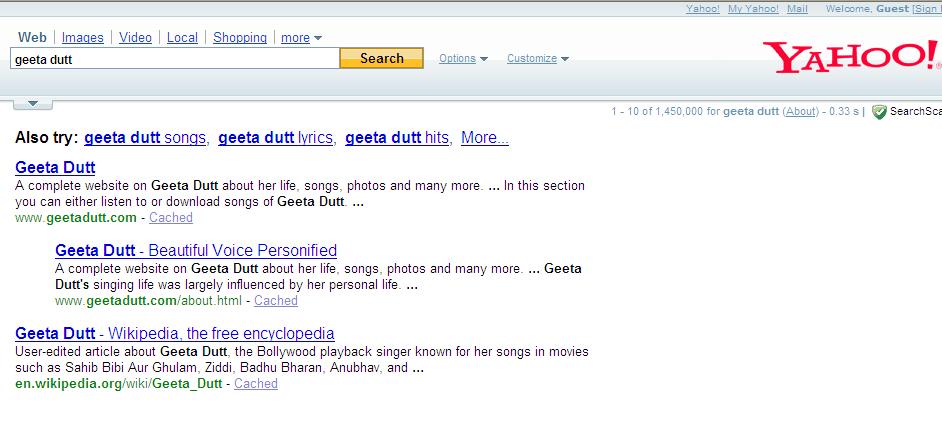This screenshot has height=423, width=942.
Task: Open cached copy of www.geetadutt.com
Action: [171, 218]
